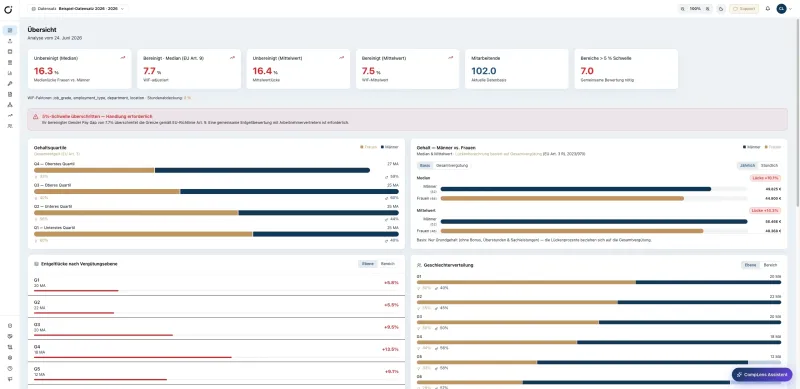Select the highlighted Übersicht dashboard sidebar icon
800x389 pixels.
pyautogui.click(x=10, y=30)
